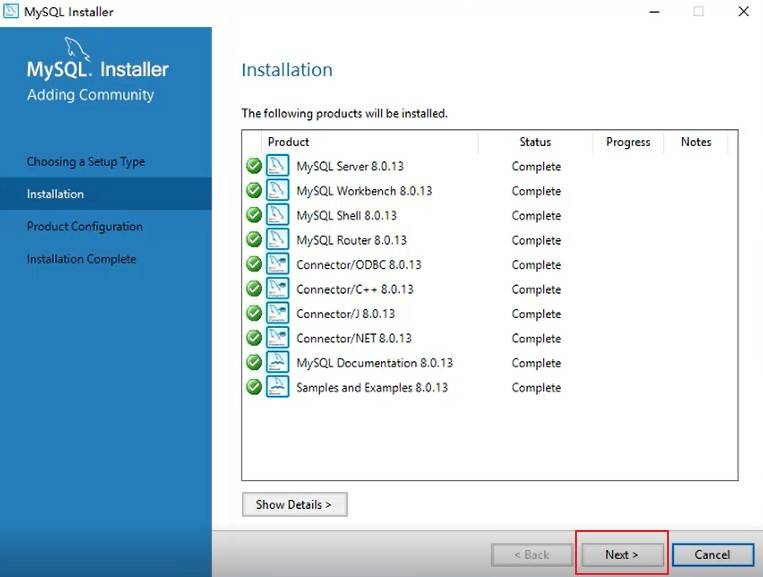The width and height of the screenshot is (763, 577).
Task: Select the Connector/ODBC 8.0.13 row text
Action: [359, 265]
